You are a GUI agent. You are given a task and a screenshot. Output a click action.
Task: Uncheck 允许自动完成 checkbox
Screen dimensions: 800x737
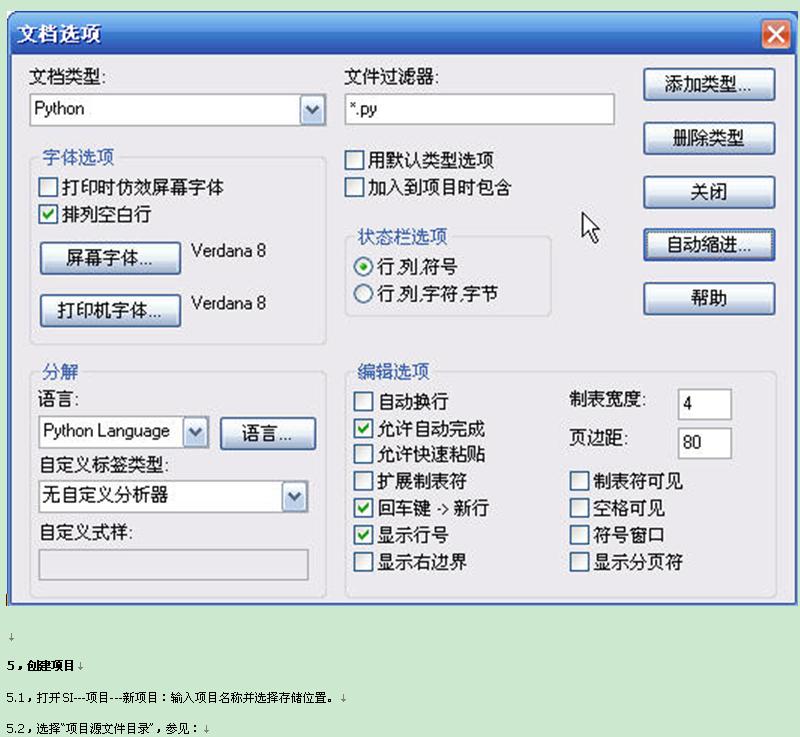[x=363, y=428]
